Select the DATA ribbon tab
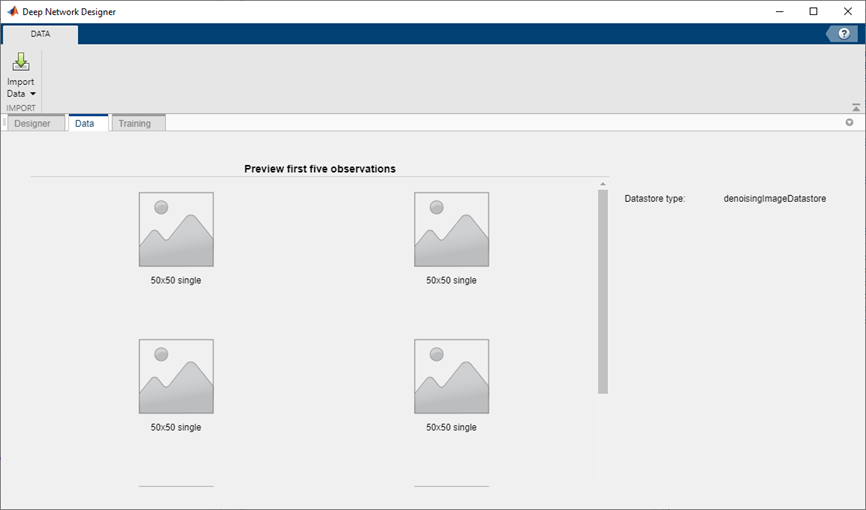 (x=40, y=34)
